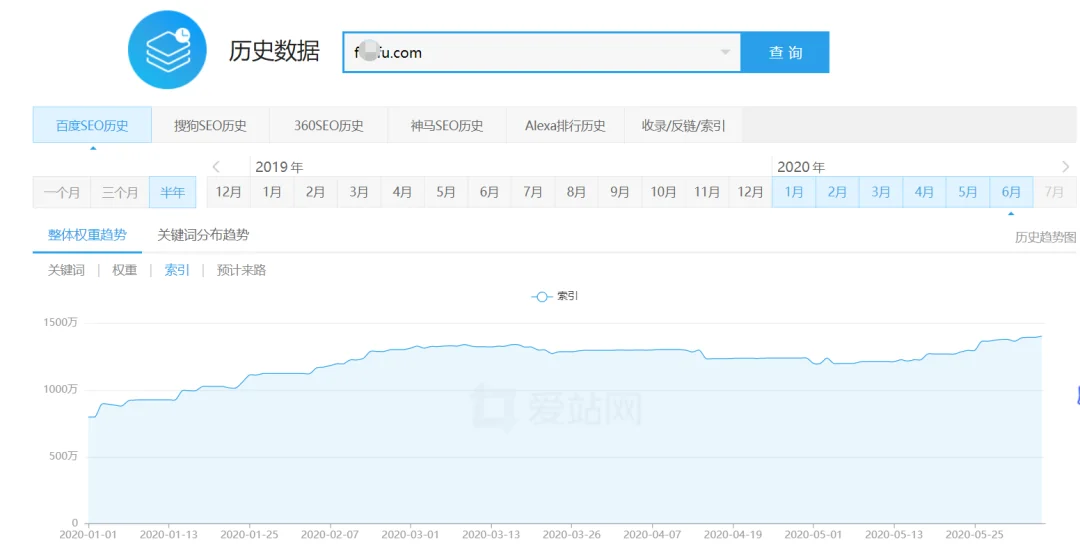The width and height of the screenshot is (1080, 555).
Task: Select 8月 on the month timeline
Action: [x=576, y=192]
